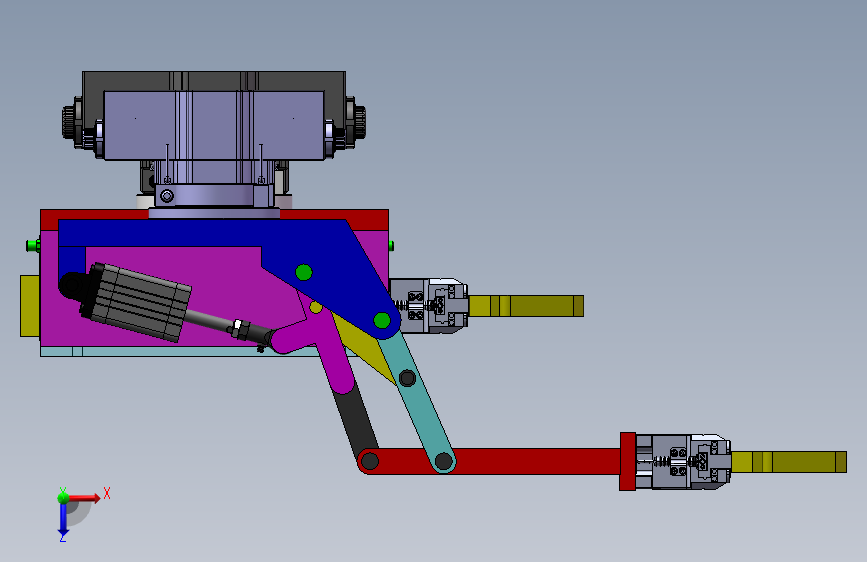Select the red end plate behind lower gripper

point(628,461)
